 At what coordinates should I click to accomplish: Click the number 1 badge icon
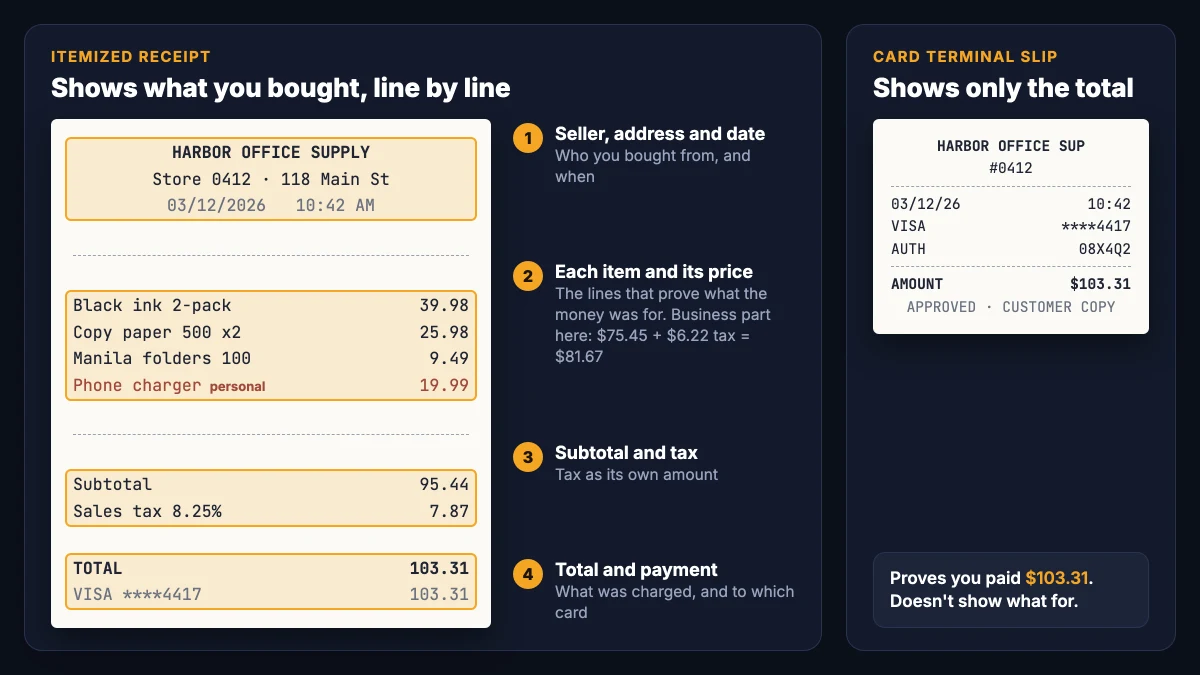528,138
